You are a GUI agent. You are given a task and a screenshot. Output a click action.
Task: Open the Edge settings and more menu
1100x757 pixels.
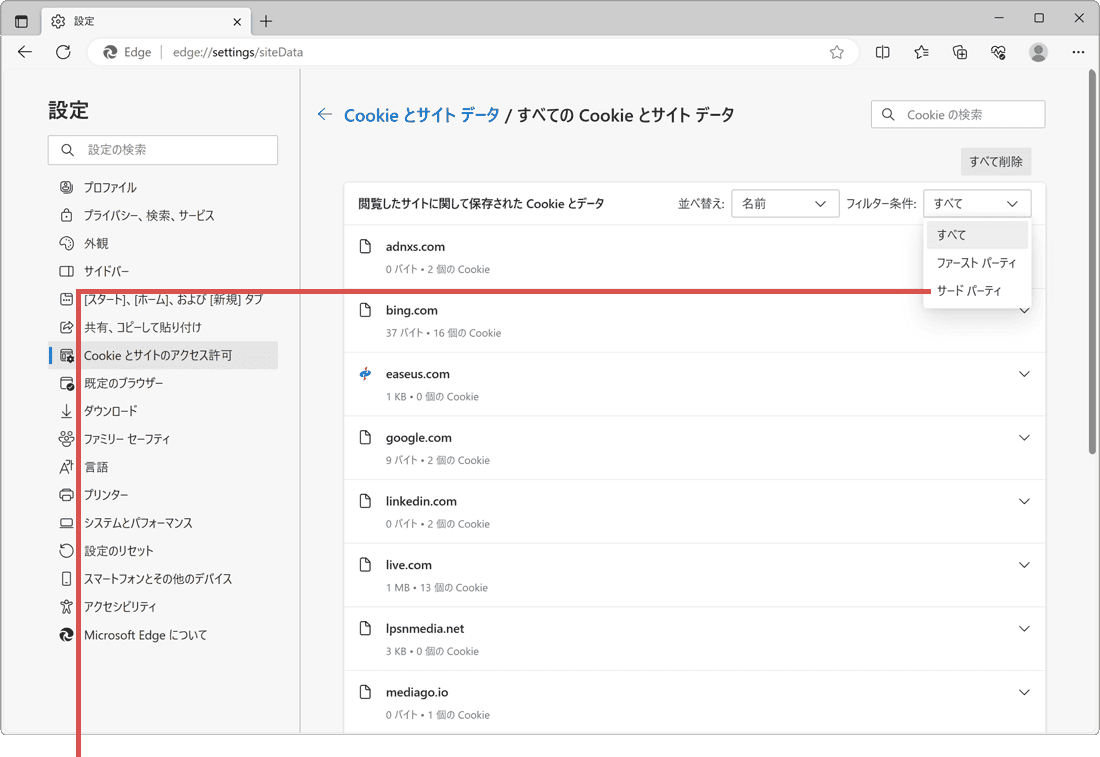1078,52
